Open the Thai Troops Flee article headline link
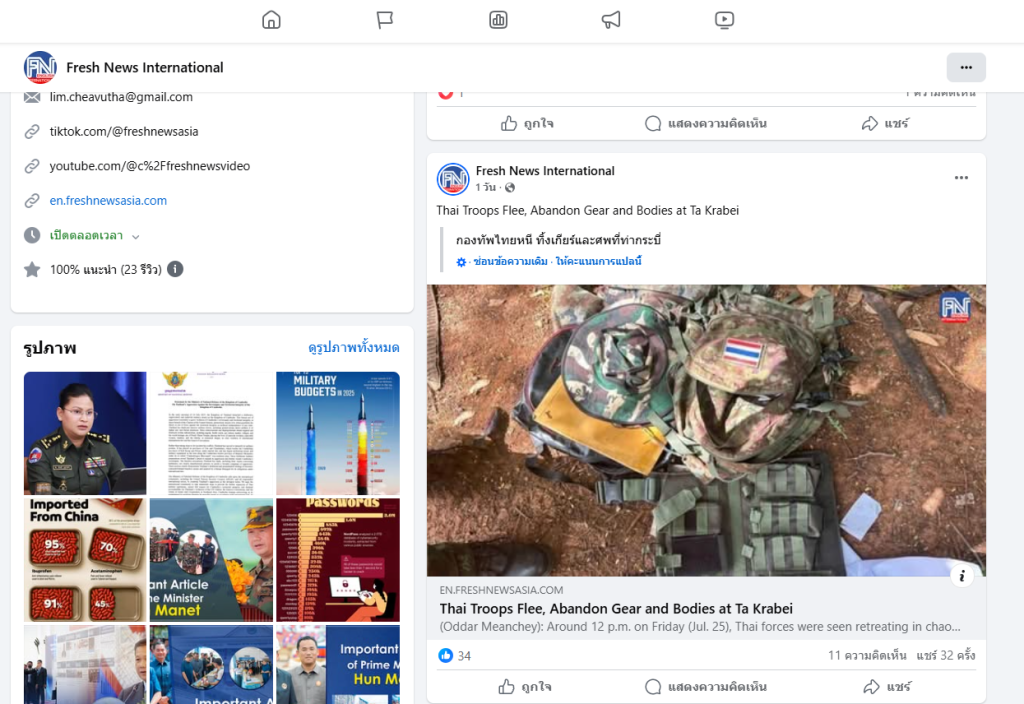This screenshot has height=704, width=1024. (616, 609)
